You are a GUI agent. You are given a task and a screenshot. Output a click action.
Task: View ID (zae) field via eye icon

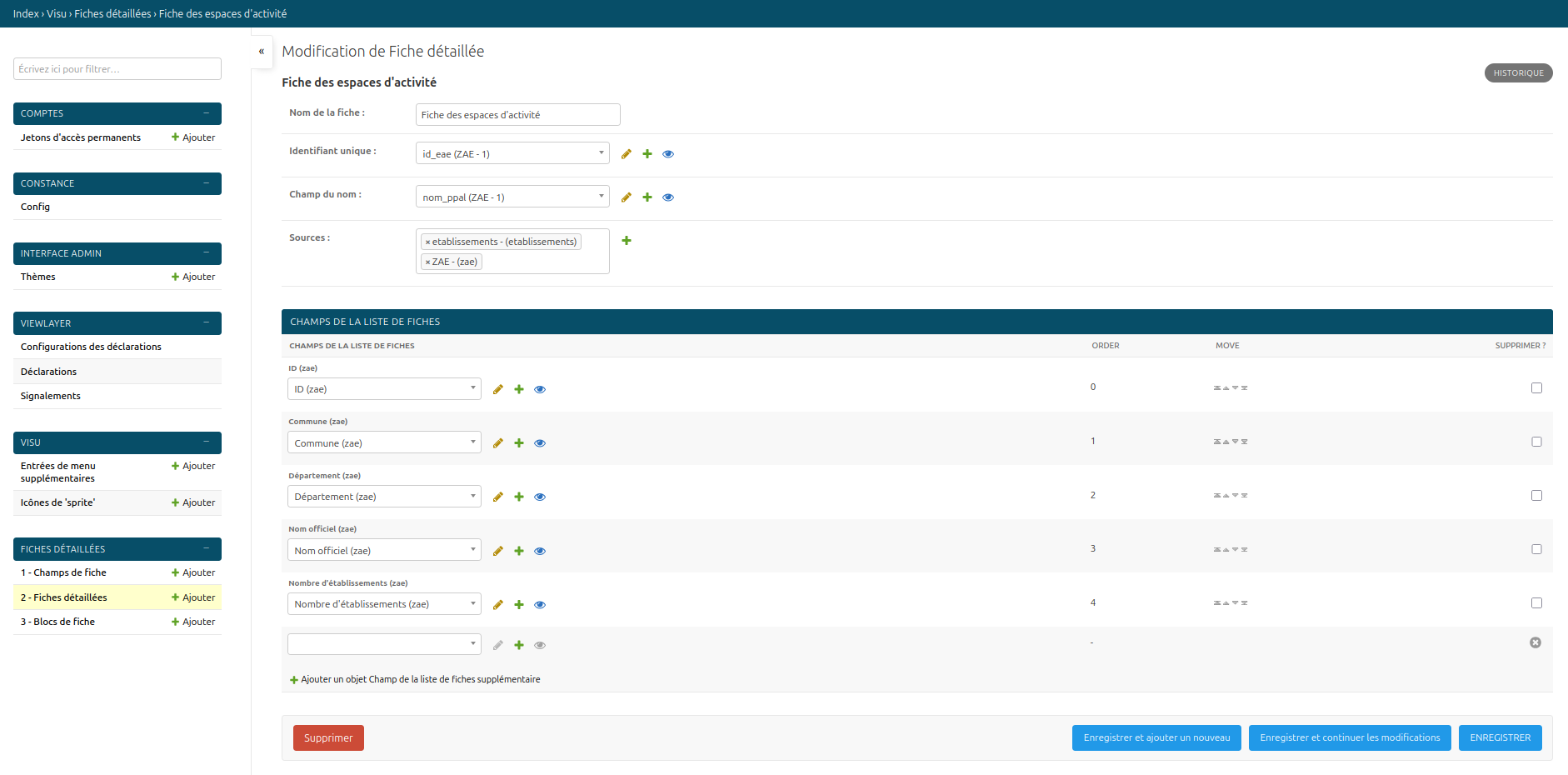point(540,389)
